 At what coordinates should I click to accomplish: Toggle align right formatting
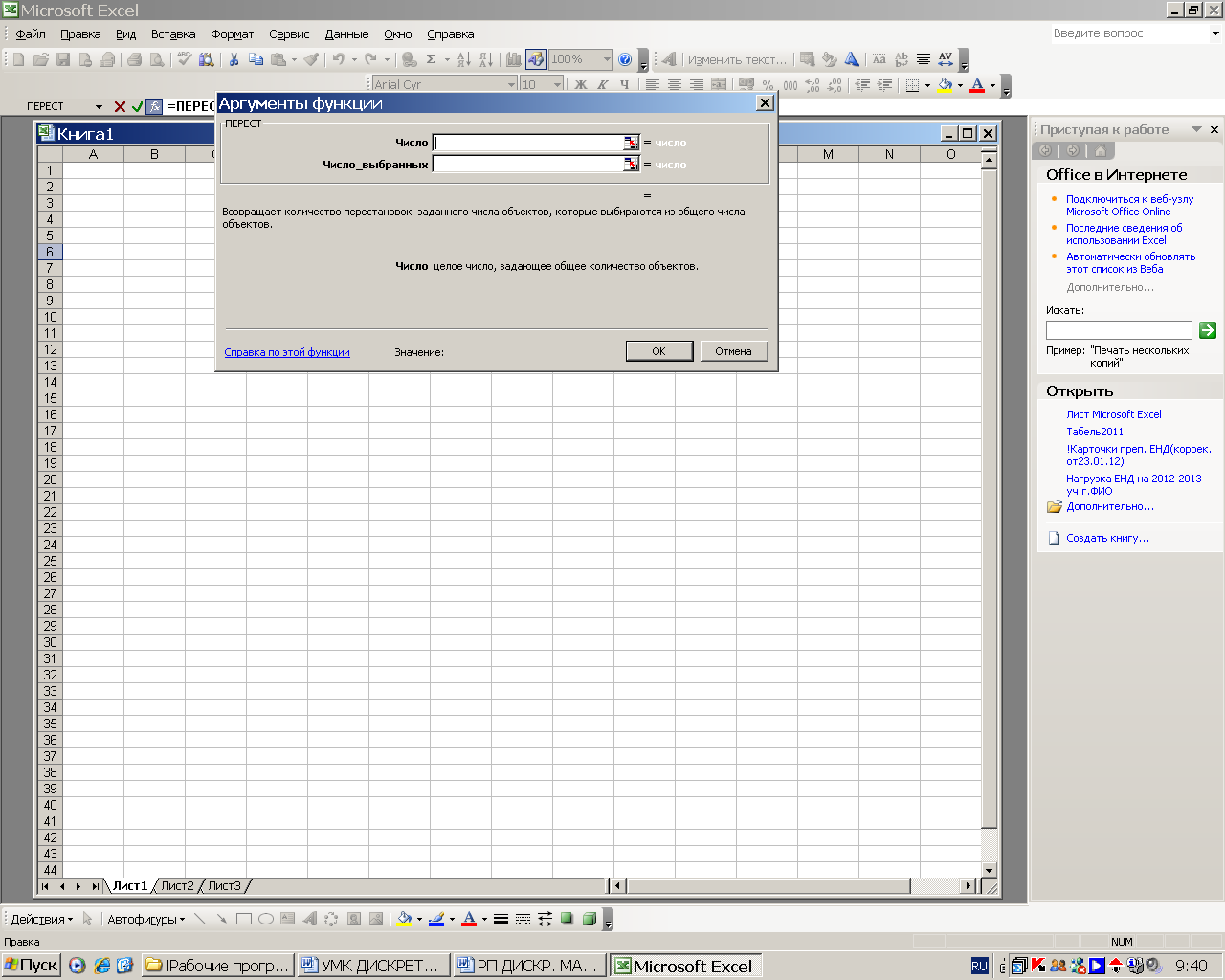[x=697, y=84]
